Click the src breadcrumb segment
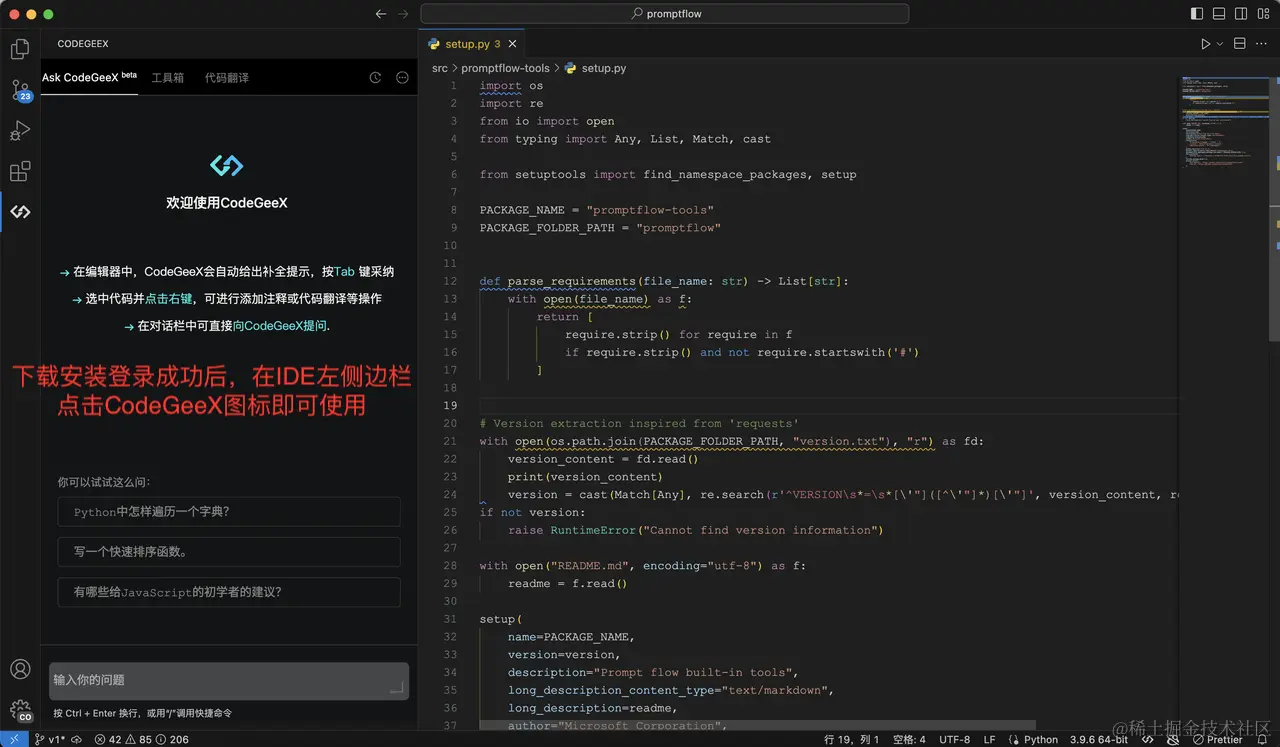This screenshot has height=747, width=1280. coord(440,68)
